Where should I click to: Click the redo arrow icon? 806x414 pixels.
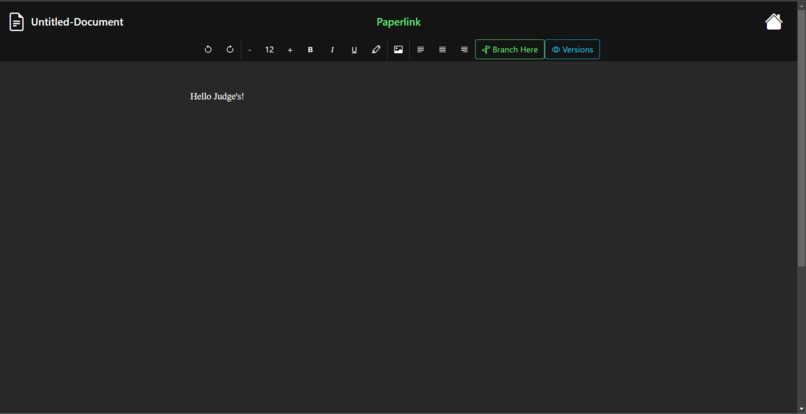click(x=230, y=49)
